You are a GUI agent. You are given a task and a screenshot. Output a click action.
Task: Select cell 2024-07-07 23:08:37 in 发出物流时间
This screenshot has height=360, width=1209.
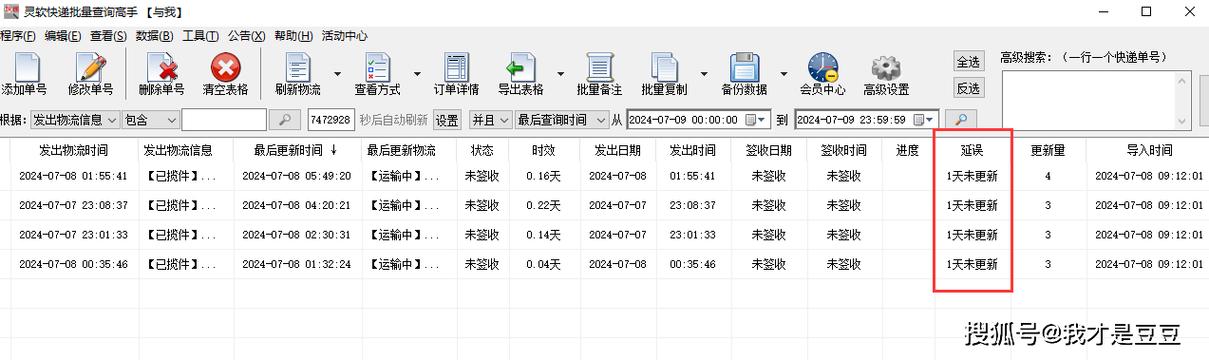[x=74, y=205]
